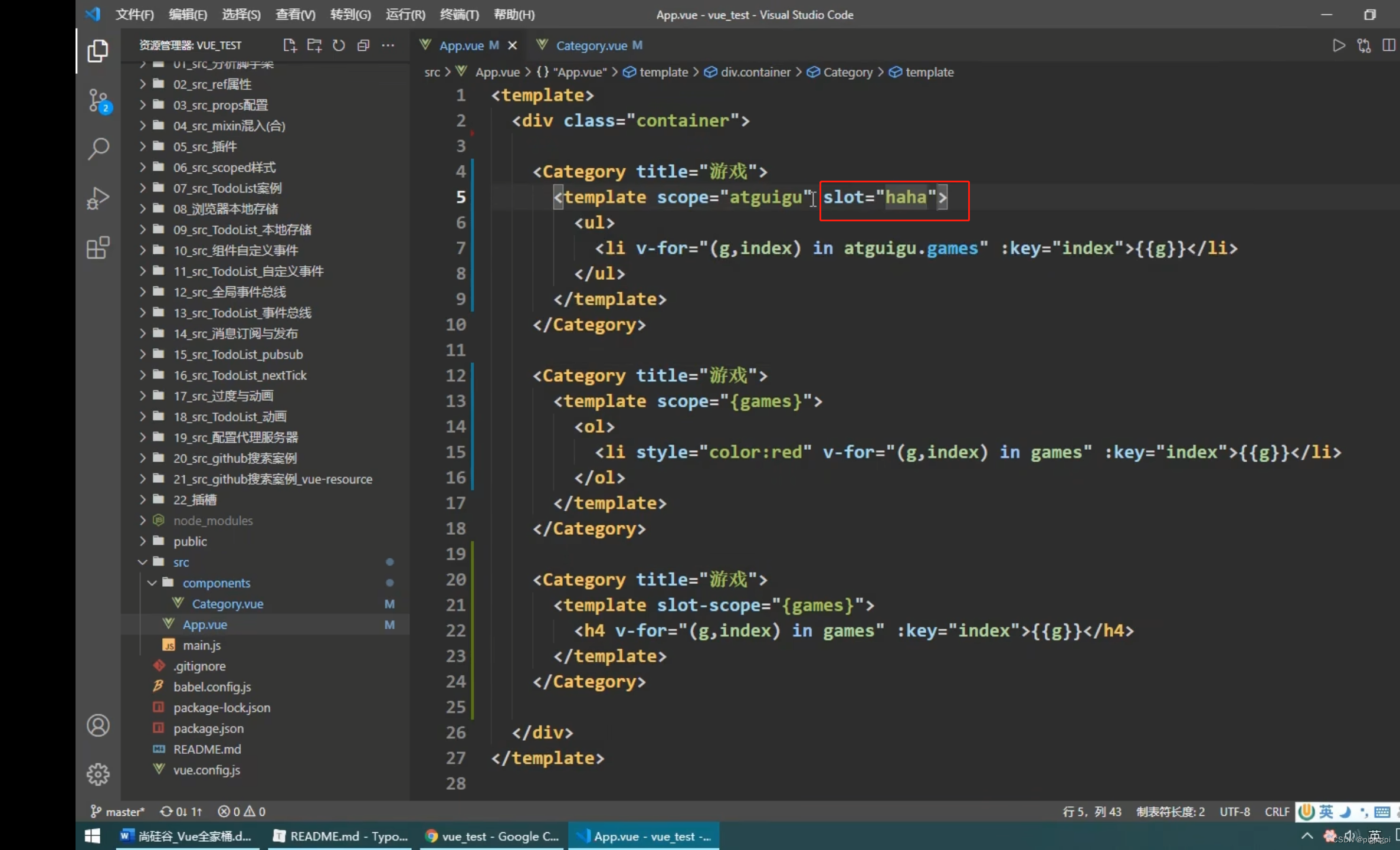
Task: Click cursor position 行 5, 列 43
Action: coord(1091,812)
